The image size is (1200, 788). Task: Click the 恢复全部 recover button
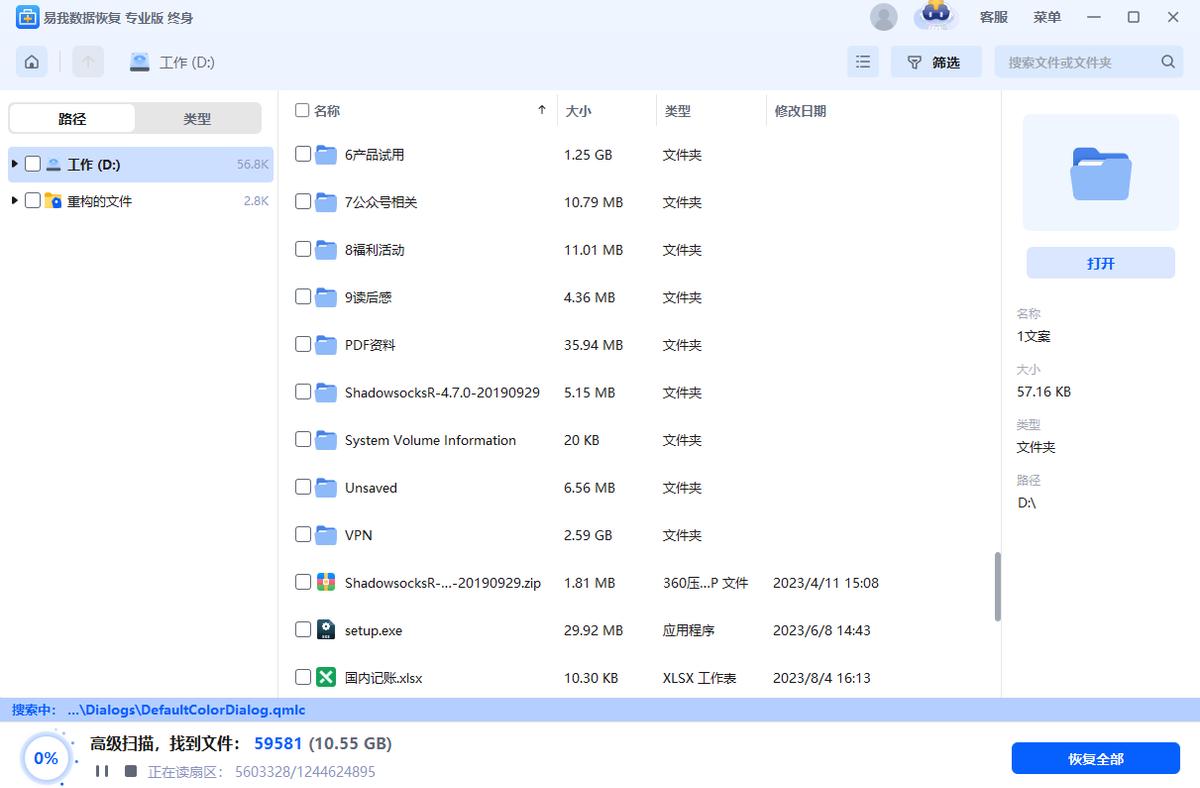click(1095, 758)
